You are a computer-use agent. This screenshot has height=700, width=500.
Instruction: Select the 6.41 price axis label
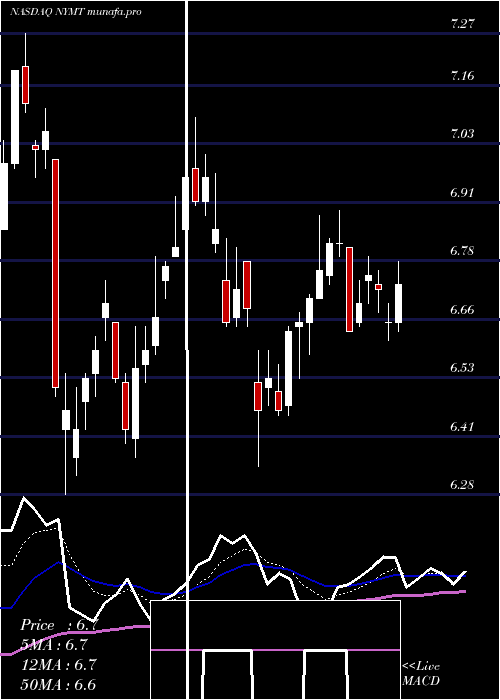click(462, 426)
